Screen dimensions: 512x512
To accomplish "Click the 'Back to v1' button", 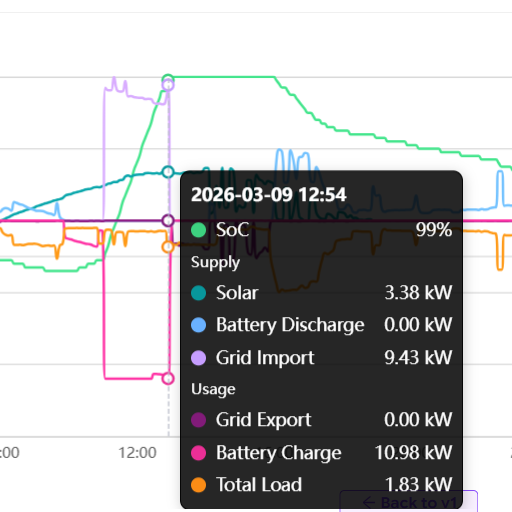I will tap(409, 501).
